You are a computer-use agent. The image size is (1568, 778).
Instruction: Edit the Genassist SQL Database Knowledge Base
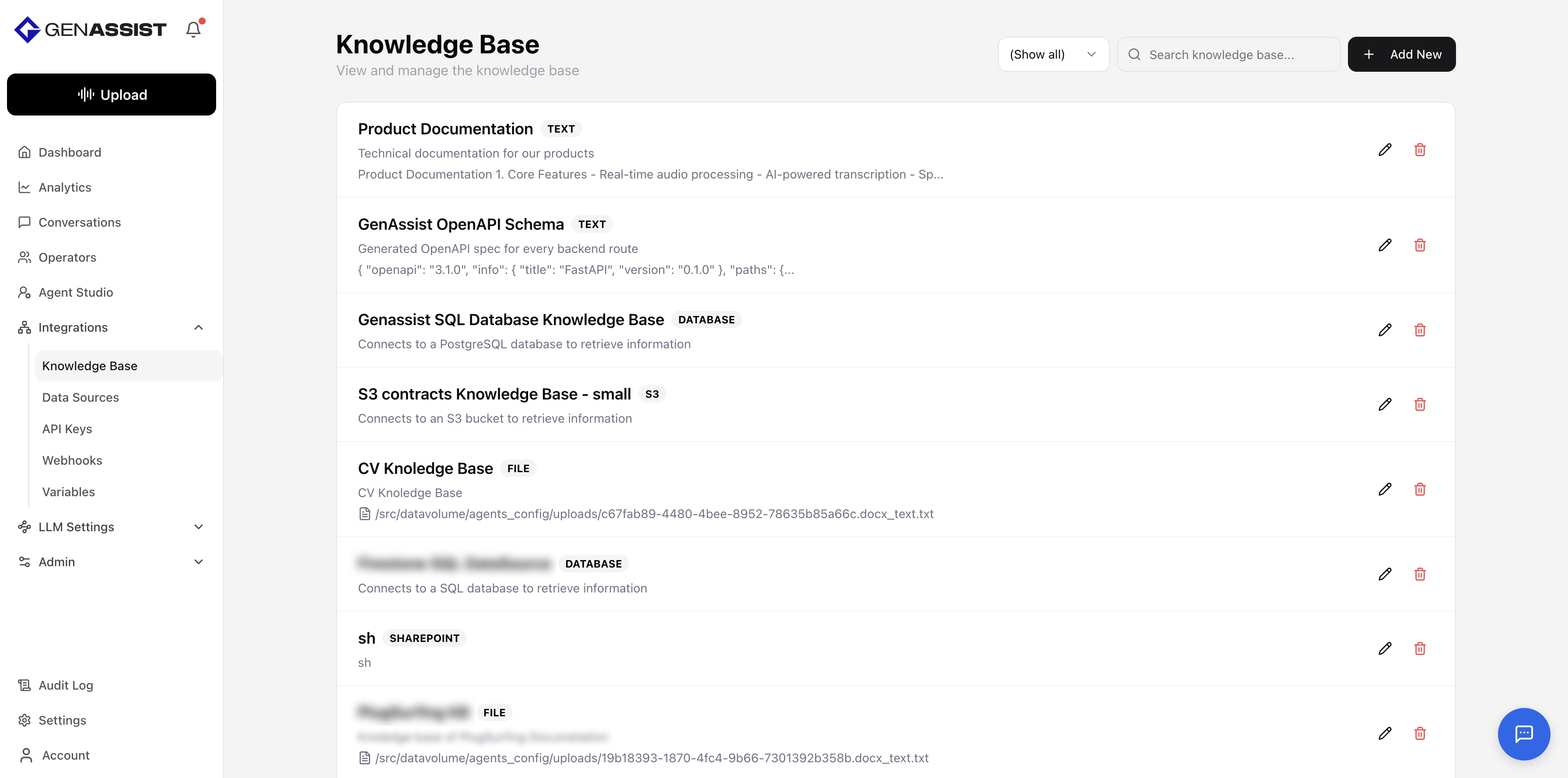[x=1385, y=330]
